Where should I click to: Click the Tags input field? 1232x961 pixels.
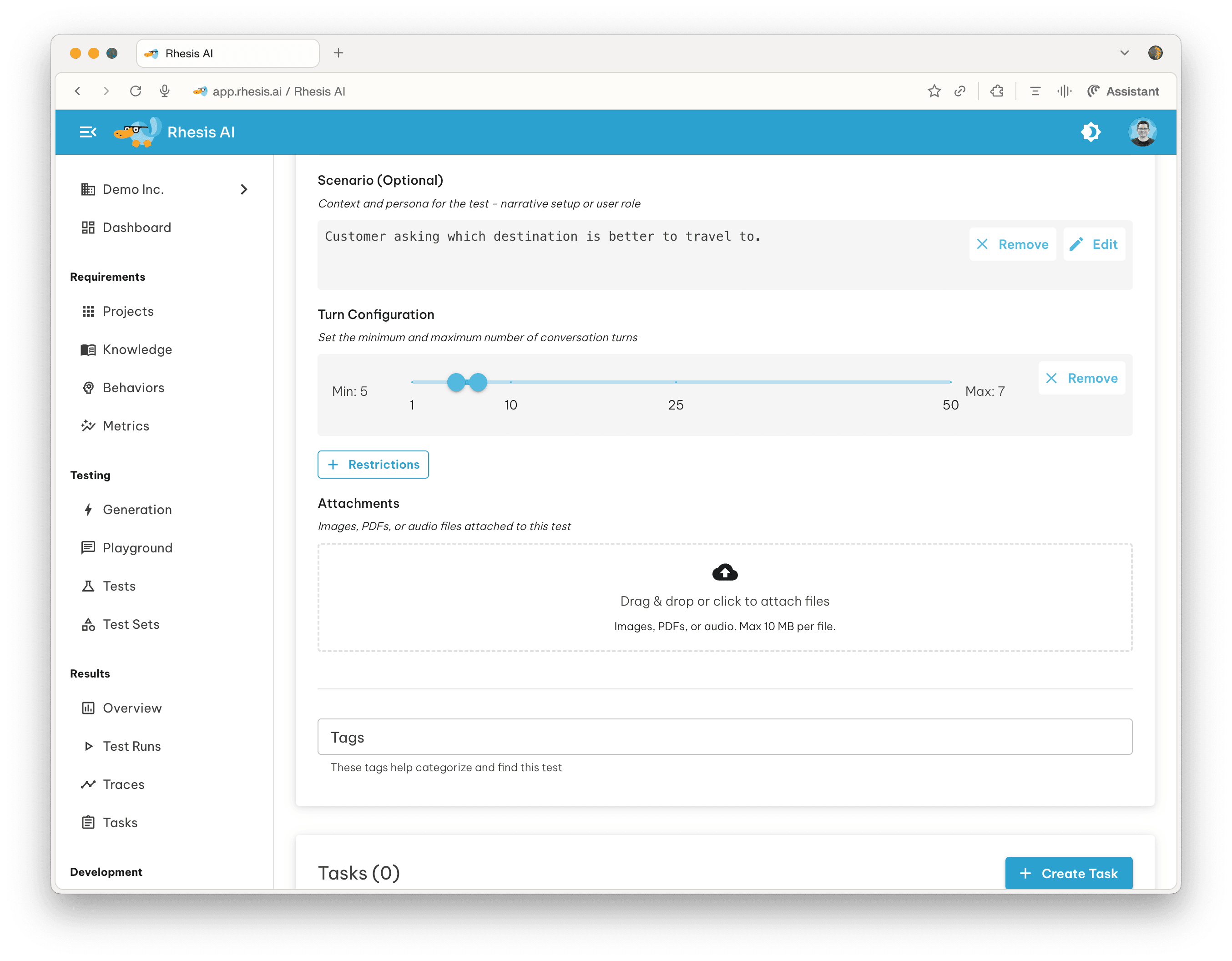pyautogui.click(x=724, y=737)
